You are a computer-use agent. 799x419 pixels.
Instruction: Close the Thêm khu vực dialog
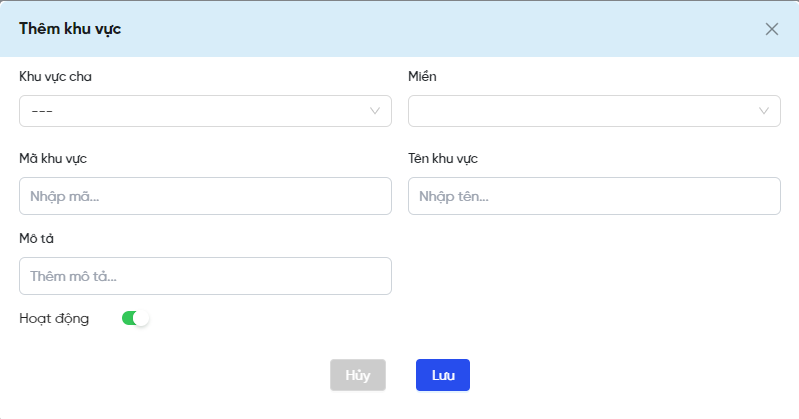coord(771,29)
